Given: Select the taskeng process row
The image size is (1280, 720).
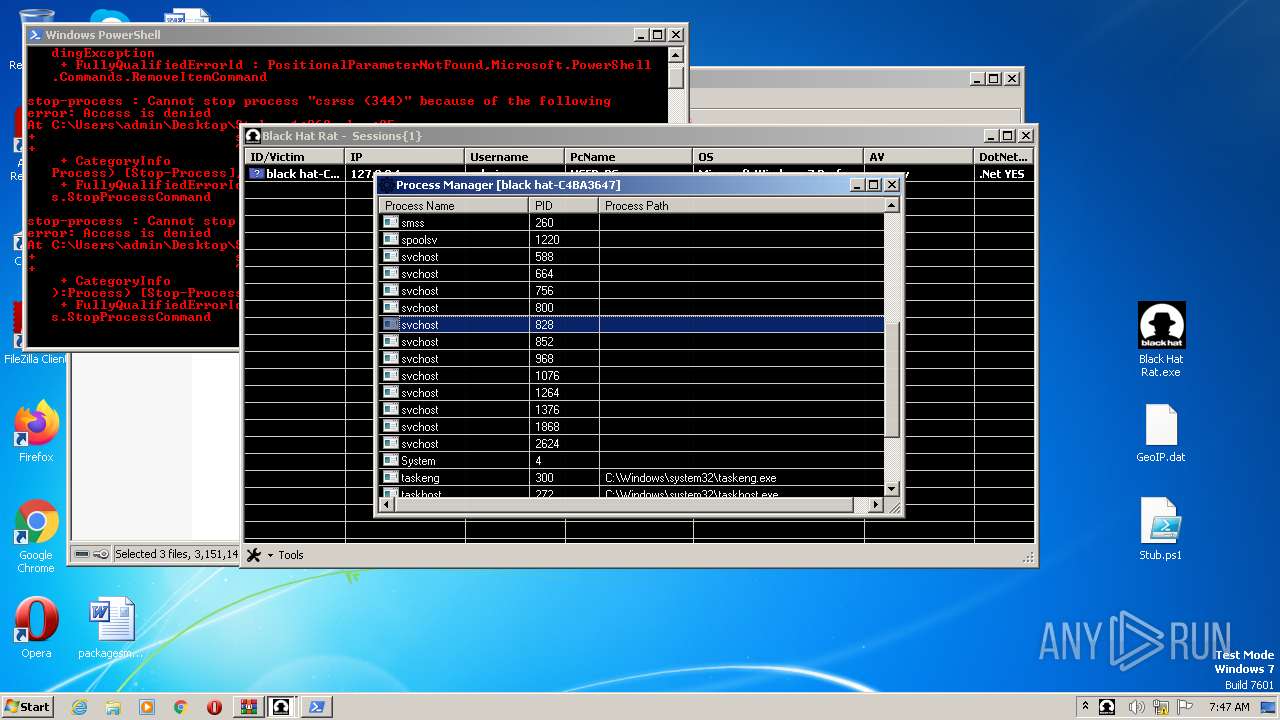Looking at the screenshot, I should (x=632, y=478).
